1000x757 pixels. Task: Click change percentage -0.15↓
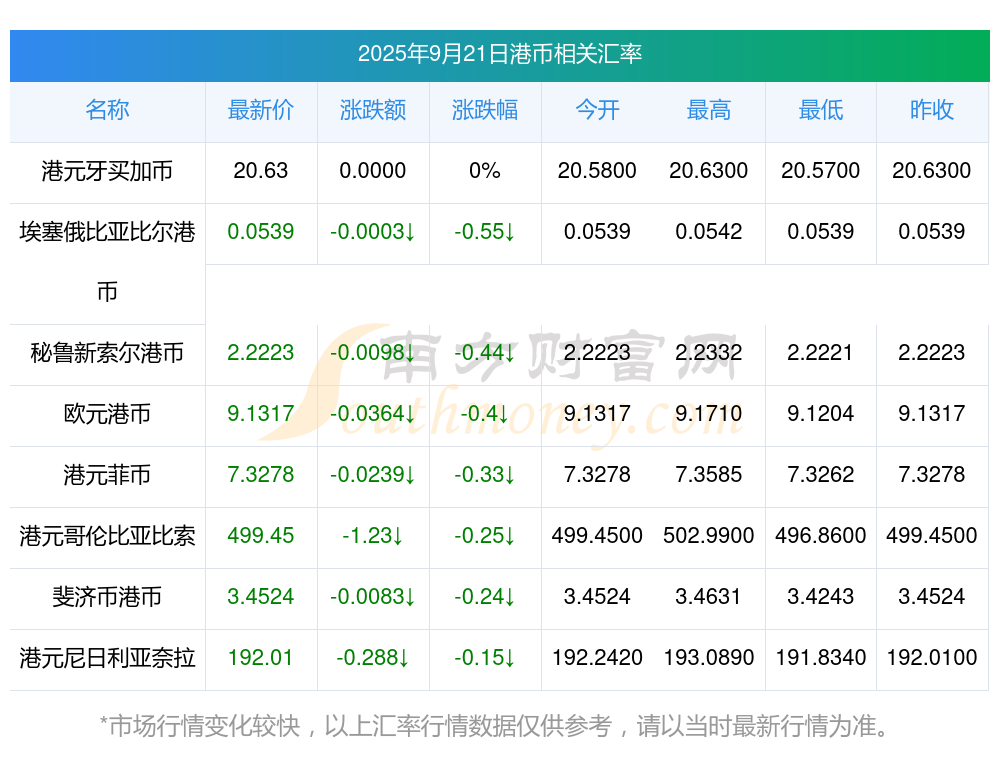click(485, 658)
